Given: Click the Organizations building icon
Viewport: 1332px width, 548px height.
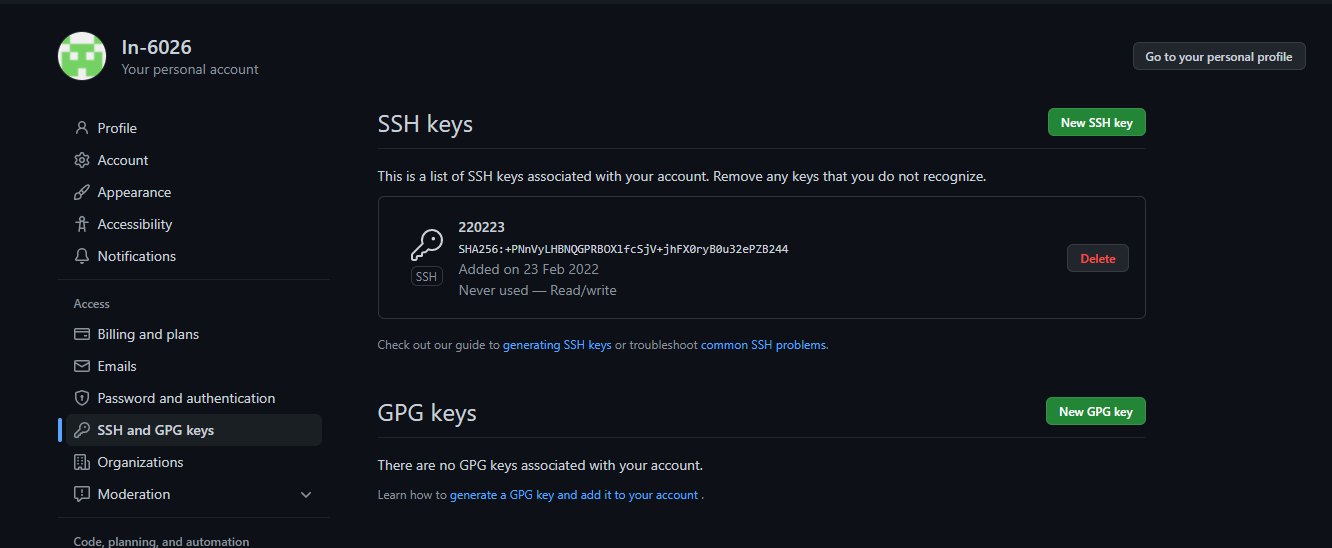Looking at the screenshot, I should (82, 462).
